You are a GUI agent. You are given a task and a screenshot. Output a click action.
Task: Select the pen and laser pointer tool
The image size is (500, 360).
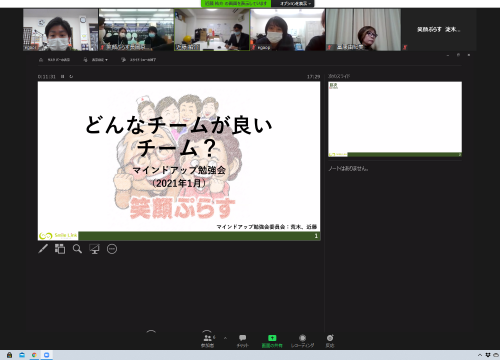click(43, 249)
